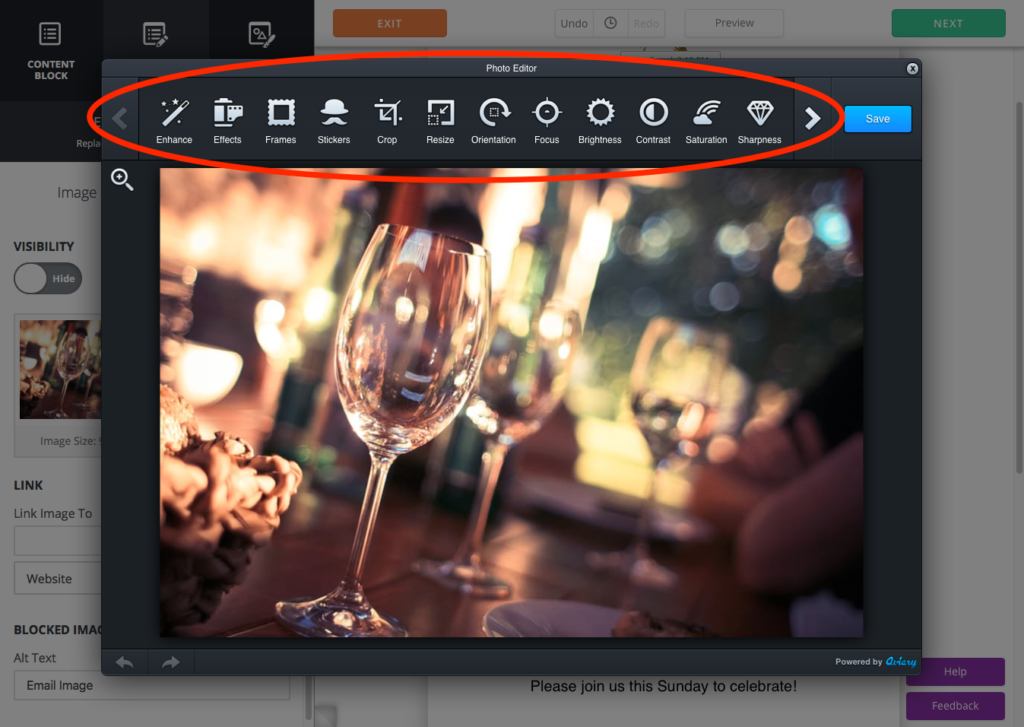Toggle the Visibility Hide switch
This screenshot has width=1024, height=727.
click(47, 279)
